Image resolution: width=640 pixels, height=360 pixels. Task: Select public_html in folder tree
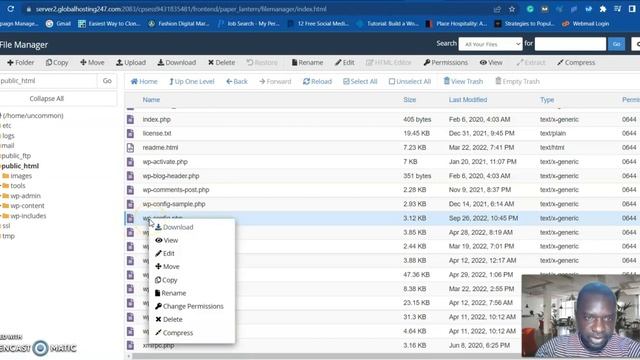pos(20,166)
